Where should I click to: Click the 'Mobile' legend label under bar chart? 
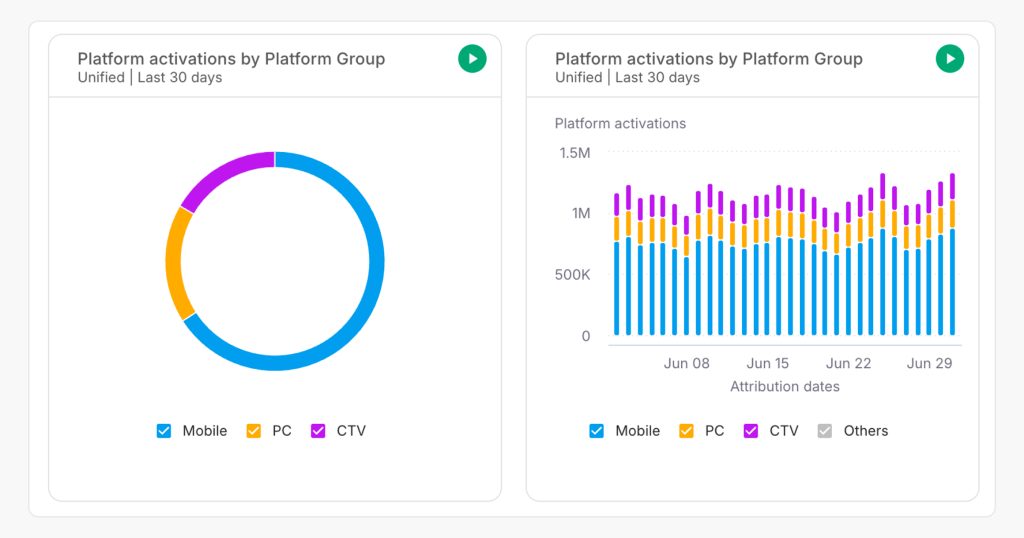tap(637, 431)
